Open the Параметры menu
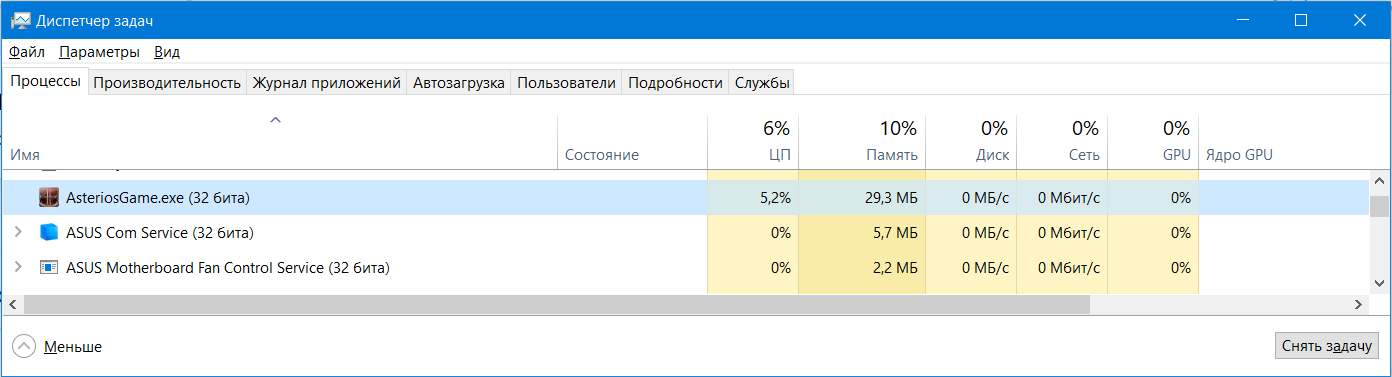The width and height of the screenshot is (1392, 377). coord(100,52)
